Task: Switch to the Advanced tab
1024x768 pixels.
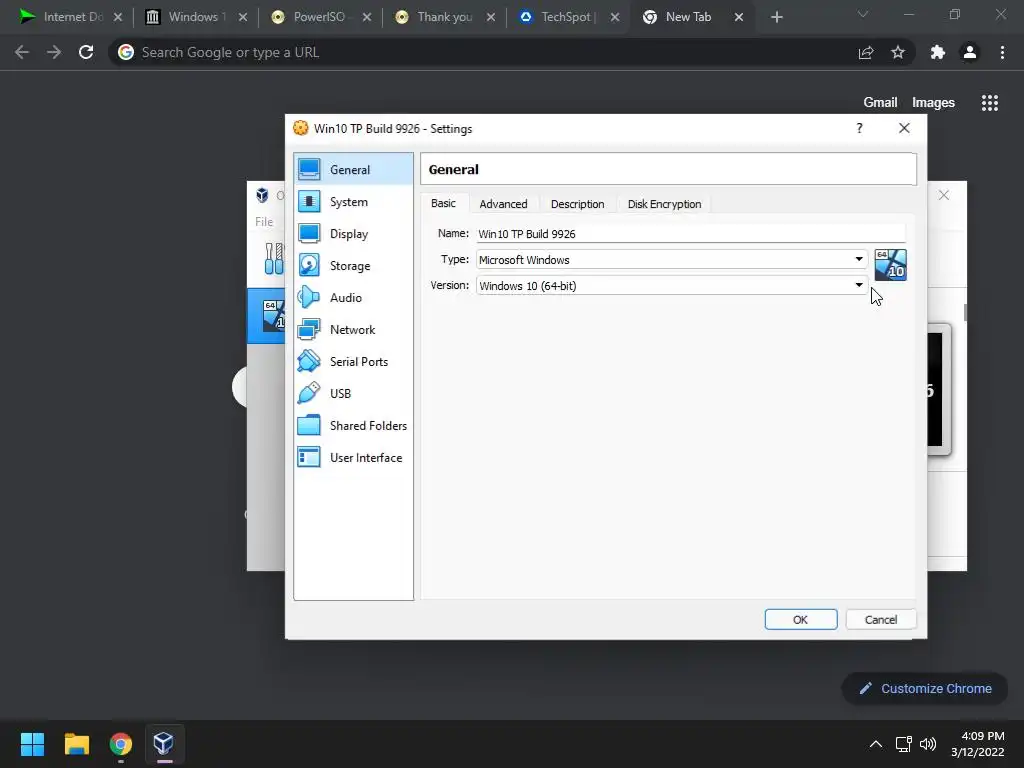Action: pyautogui.click(x=503, y=204)
